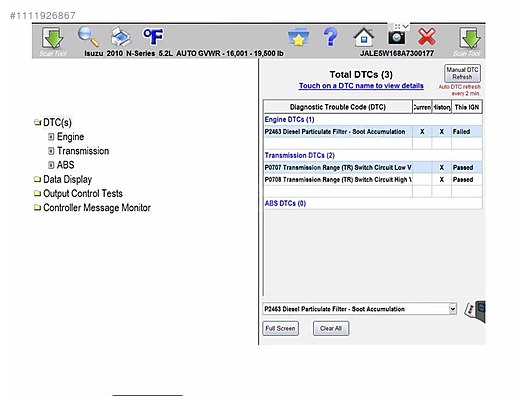Click the right Scan Tool green arrow icon
Screen dimensions: 528x396
[x=469, y=38]
